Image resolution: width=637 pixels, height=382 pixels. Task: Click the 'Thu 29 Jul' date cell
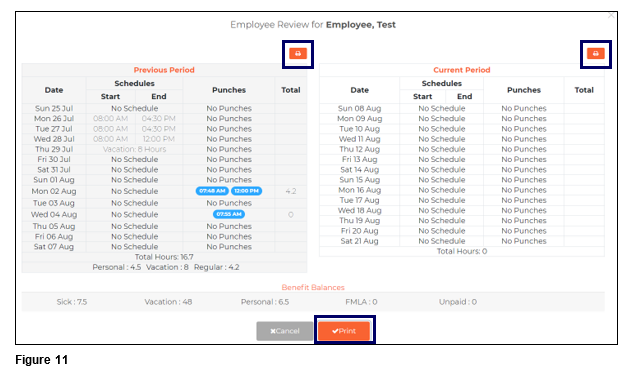pyautogui.click(x=54, y=149)
